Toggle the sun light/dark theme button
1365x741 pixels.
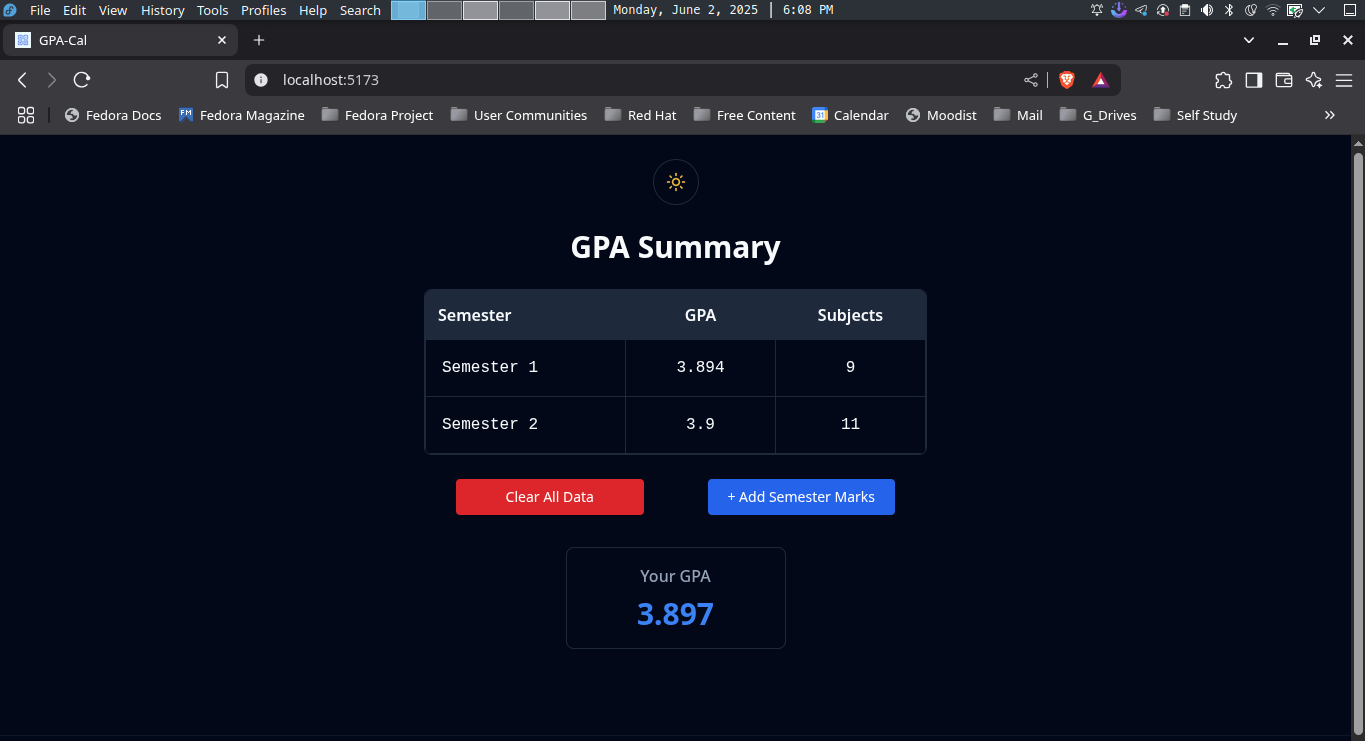(676, 182)
